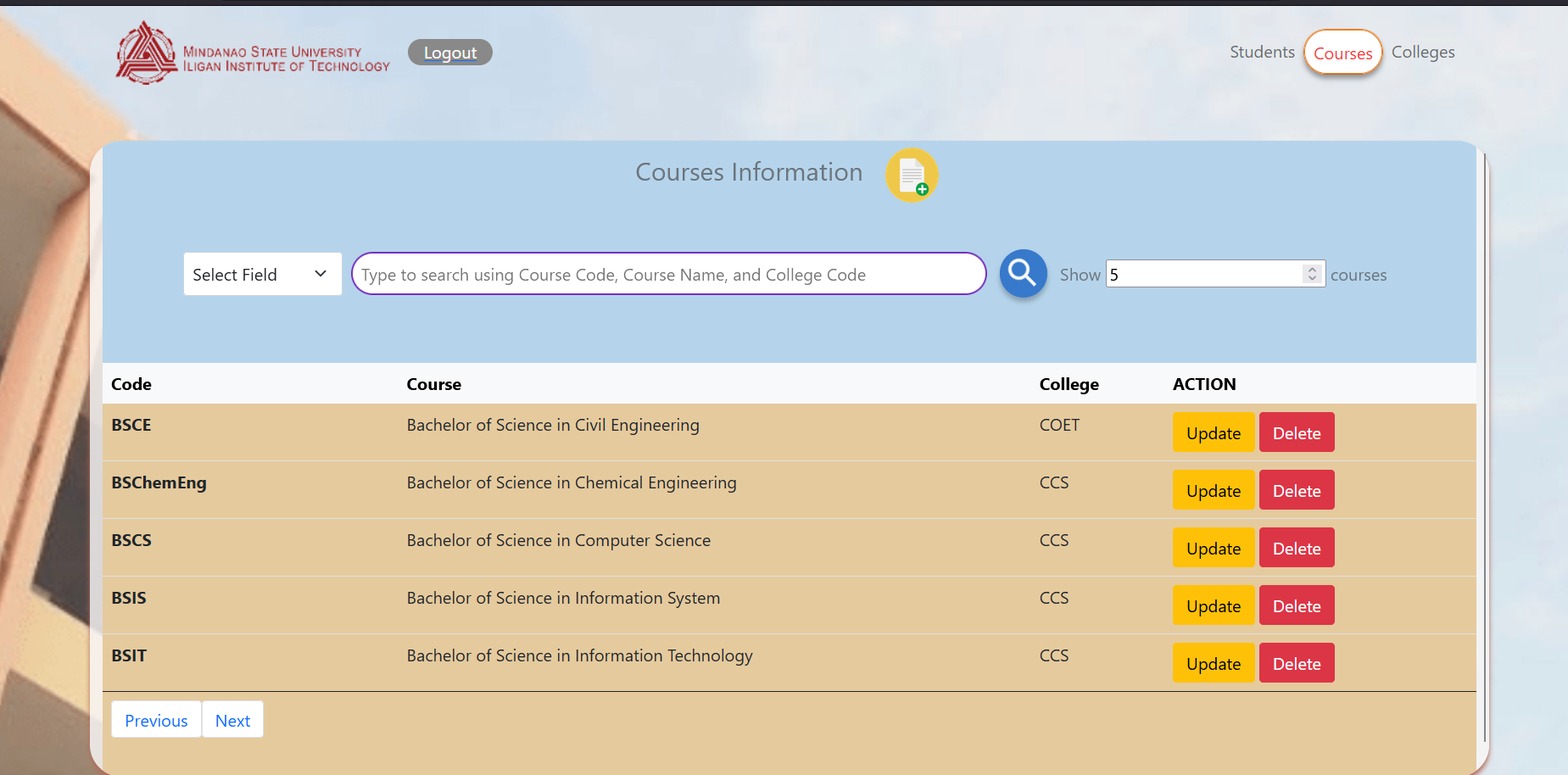Update the BSIS course entry
Image resolution: width=1568 pixels, height=775 pixels.
click(1214, 605)
